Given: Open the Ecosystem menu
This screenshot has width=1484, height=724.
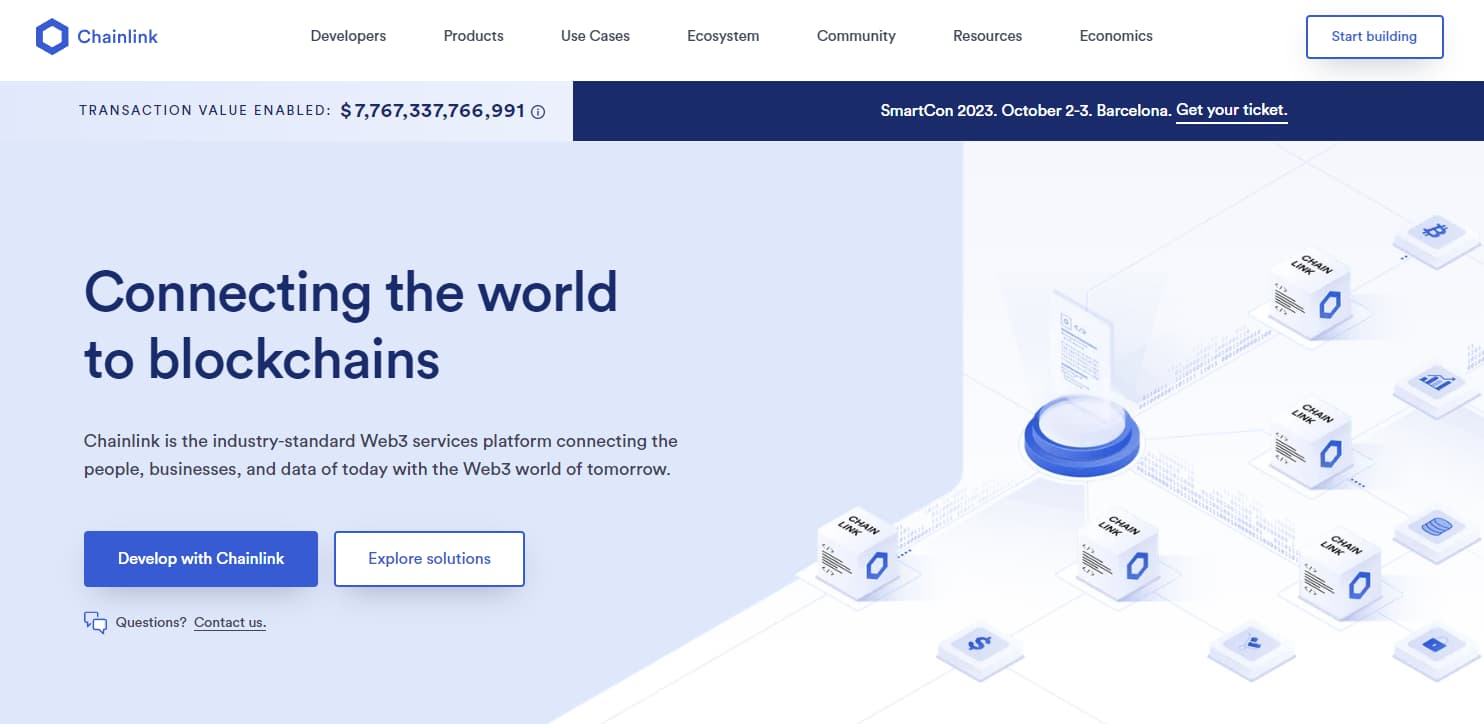Looking at the screenshot, I should pyautogui.click(x=723, y=36).
